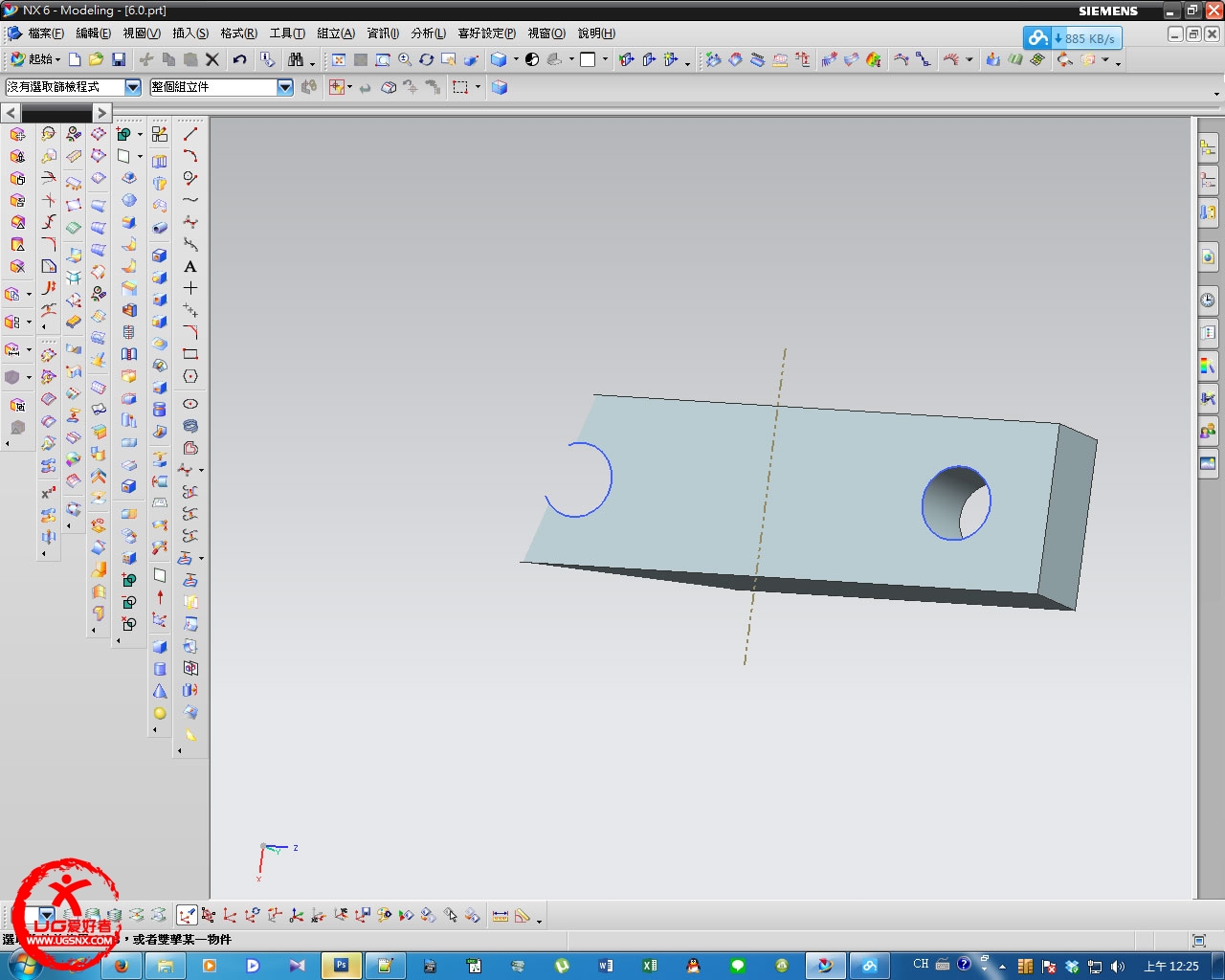Expand the shaded cube rendering style dropdown

click(516, 59)
